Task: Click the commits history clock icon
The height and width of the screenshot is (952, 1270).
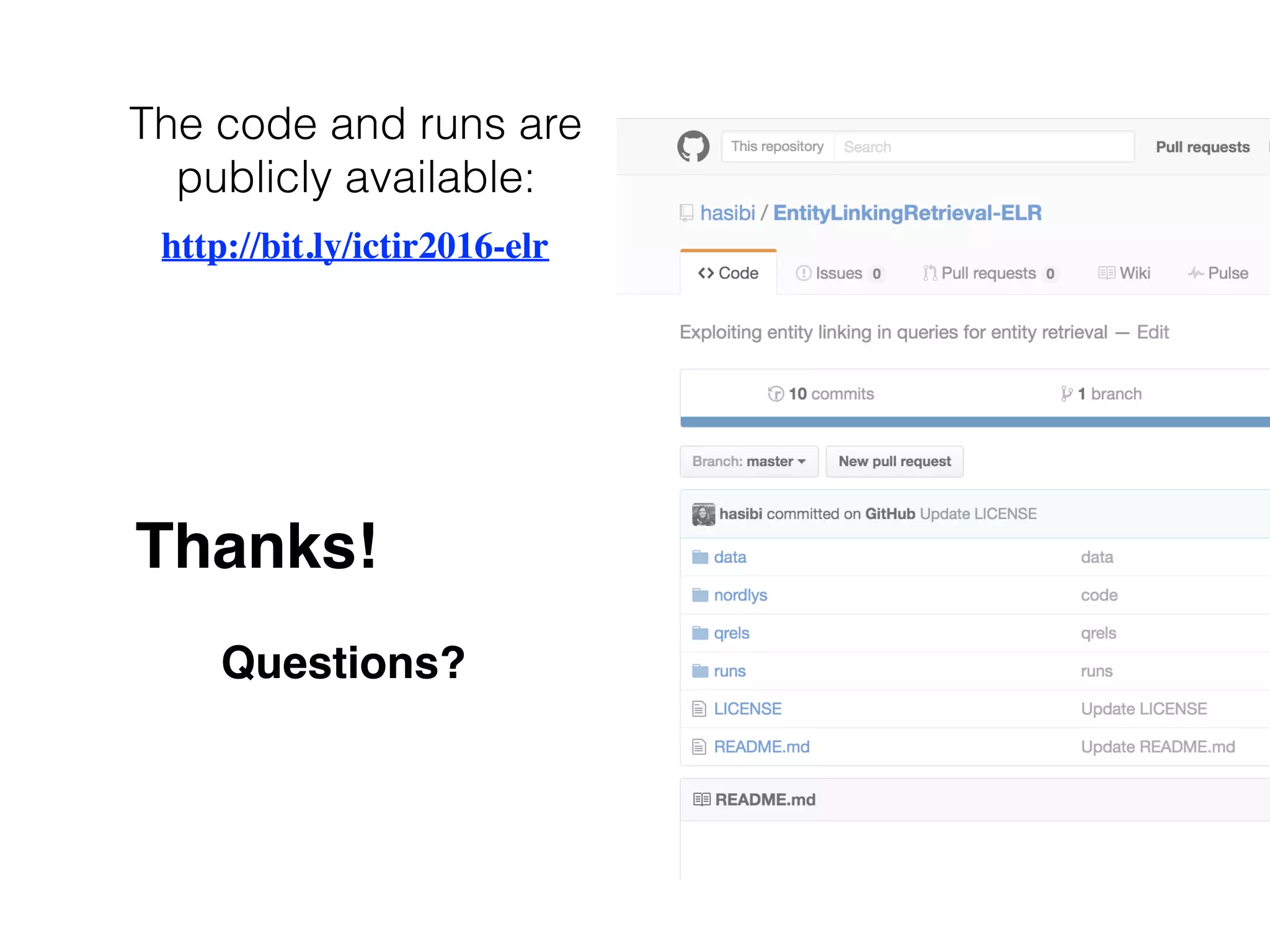Action: (776, 394)
